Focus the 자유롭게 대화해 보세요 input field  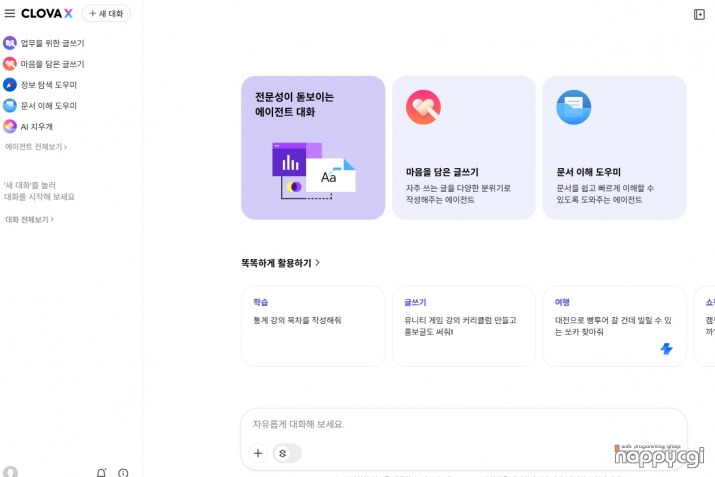464,424
